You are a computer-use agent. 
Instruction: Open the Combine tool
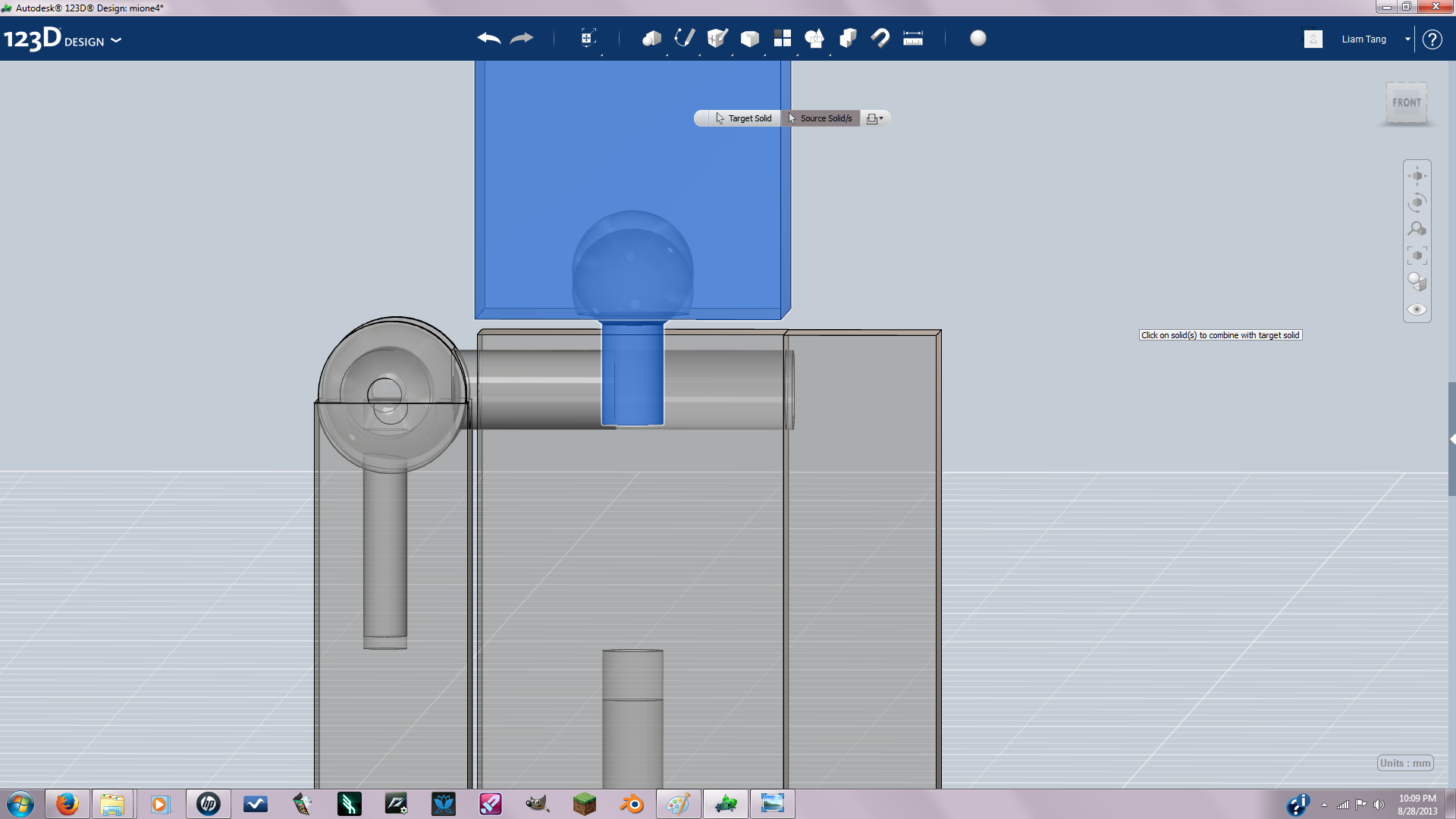pyautogui.click(x=848, y=38)
